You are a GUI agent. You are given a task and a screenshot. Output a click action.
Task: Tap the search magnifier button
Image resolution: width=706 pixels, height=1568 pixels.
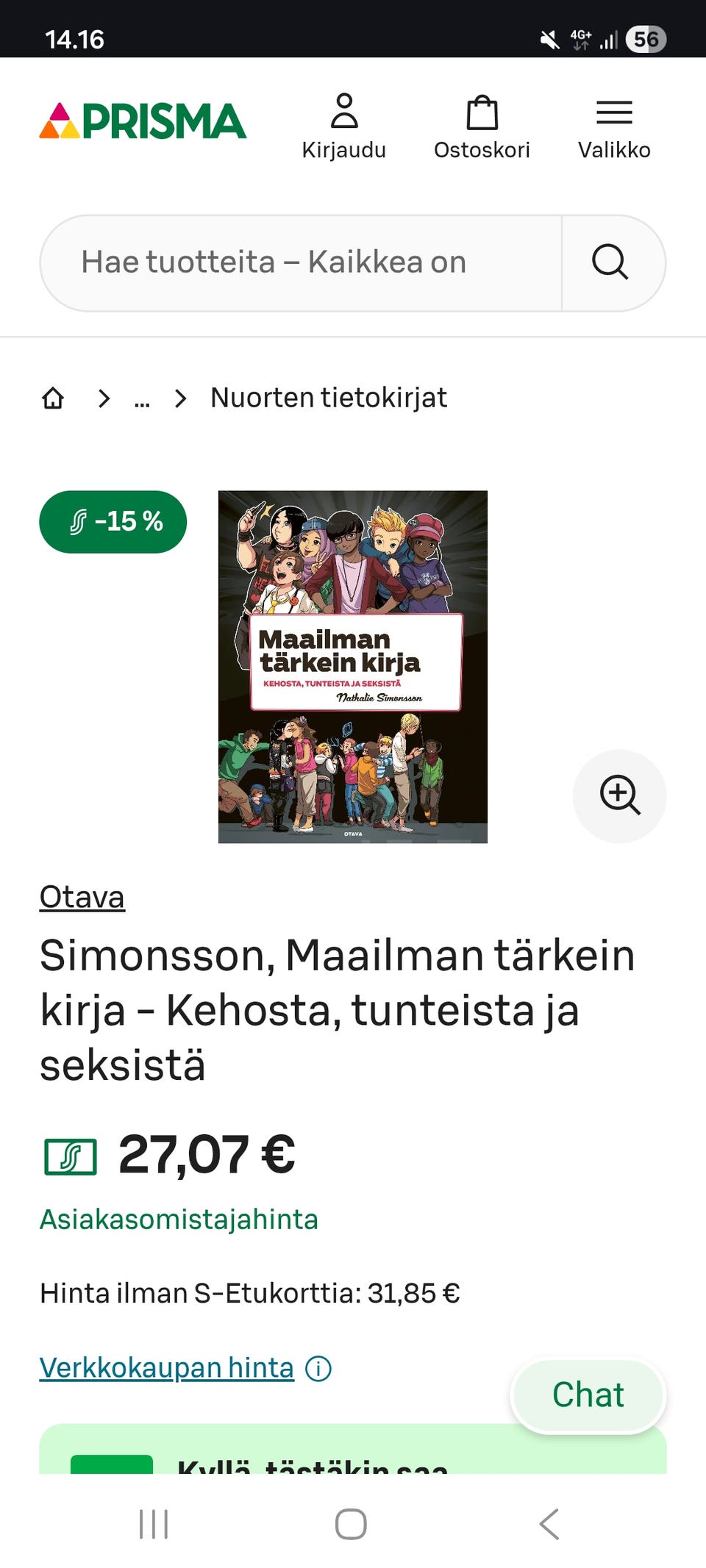pos(610,262)
